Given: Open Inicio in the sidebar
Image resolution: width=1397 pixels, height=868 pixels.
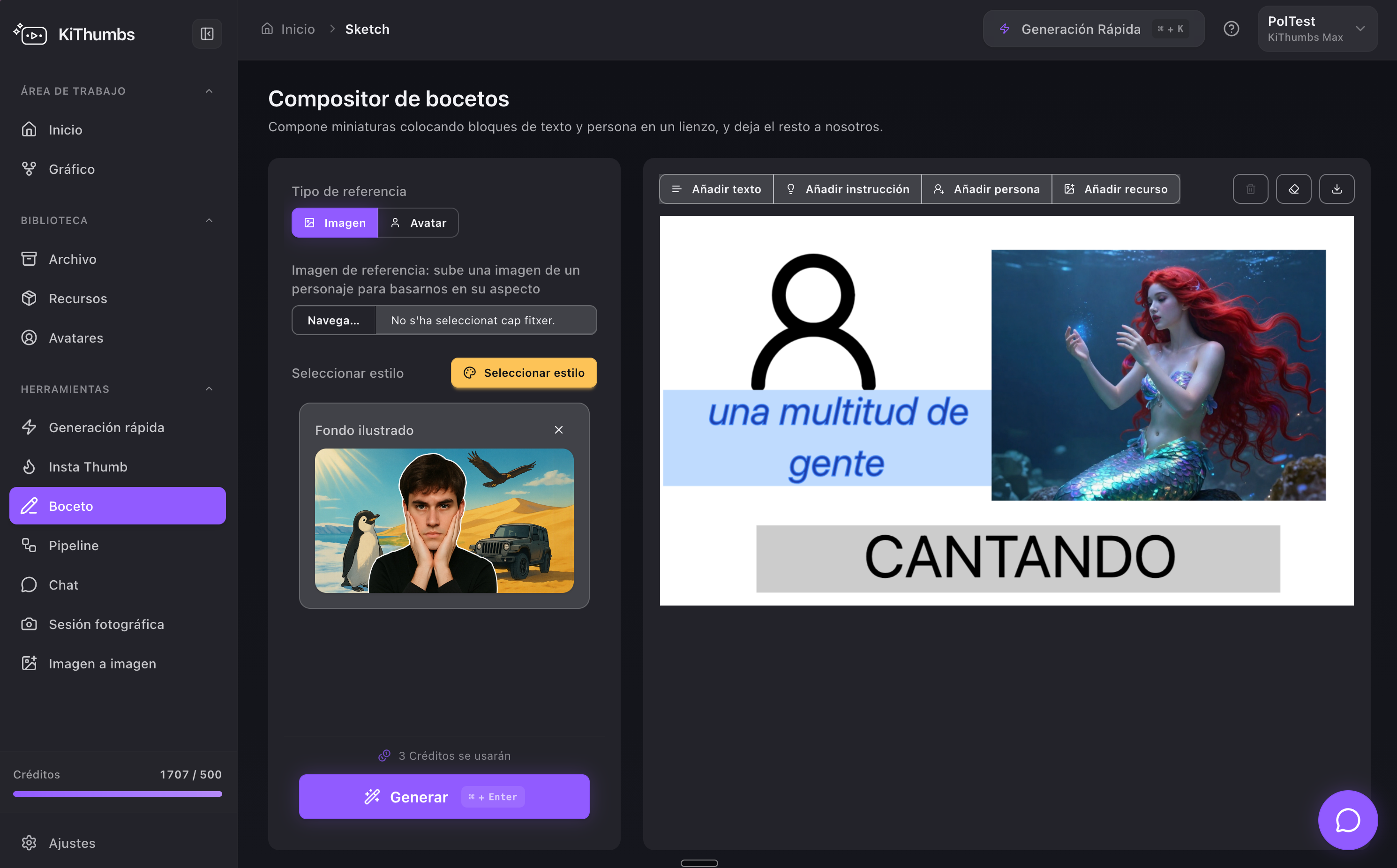Looking at the screenshot, I should 118,130.
